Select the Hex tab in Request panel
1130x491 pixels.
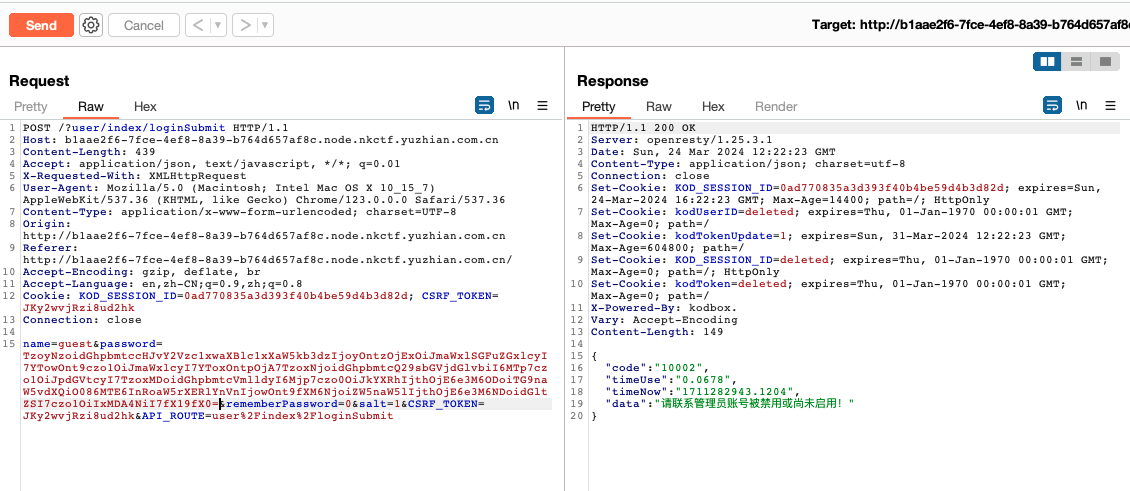pyautogui.click(x=145, y=106)
